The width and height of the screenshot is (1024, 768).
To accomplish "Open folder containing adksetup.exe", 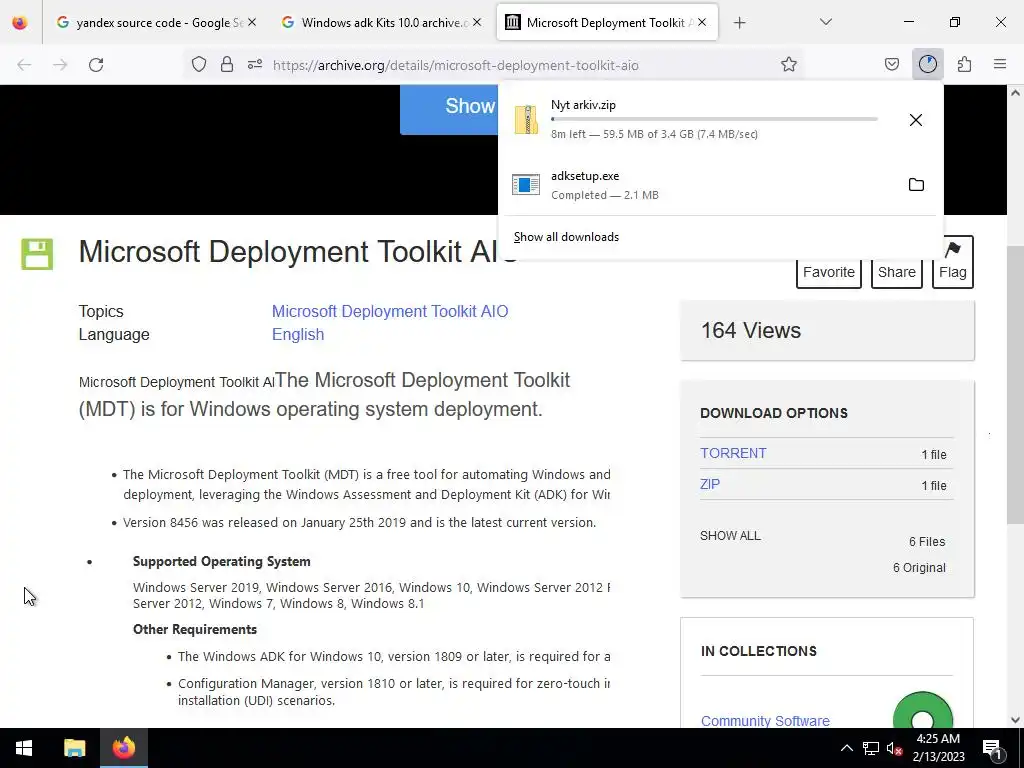I will 916,185.
